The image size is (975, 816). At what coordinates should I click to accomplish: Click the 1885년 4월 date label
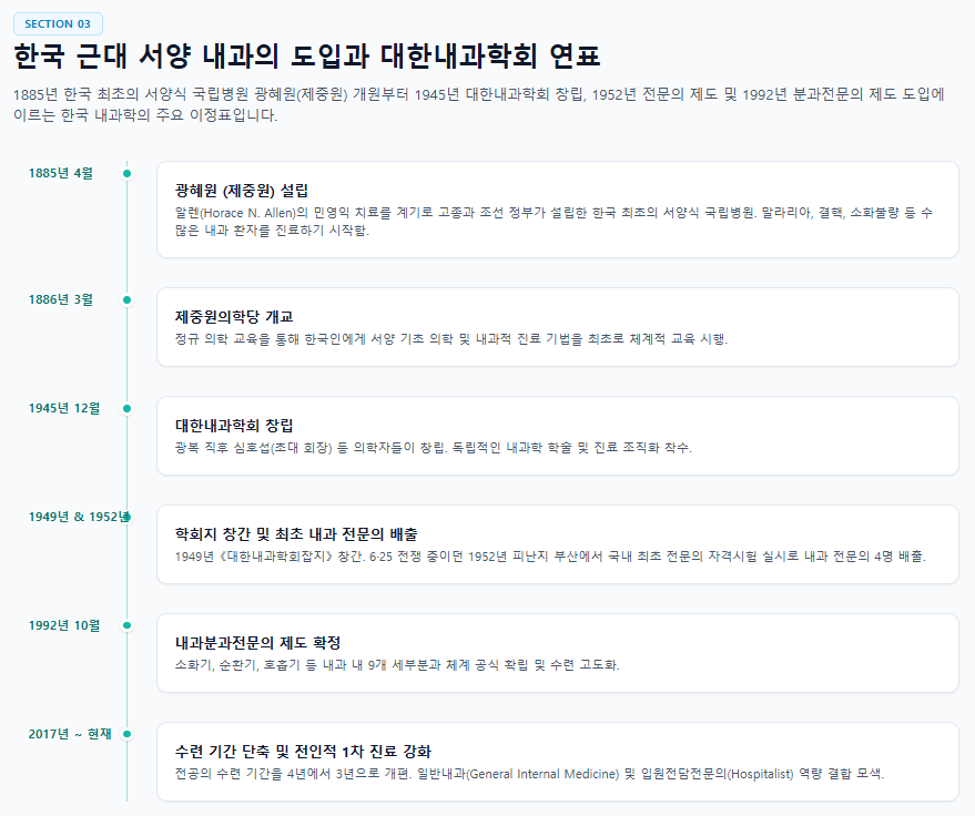(60, 174)
